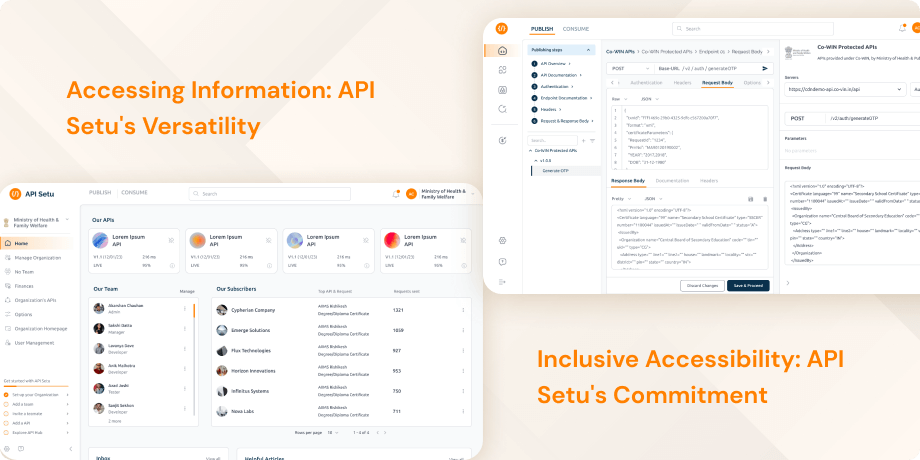Open the settings gear in right sidebar
The image size is (920, 460).
[x=502, y=240]
